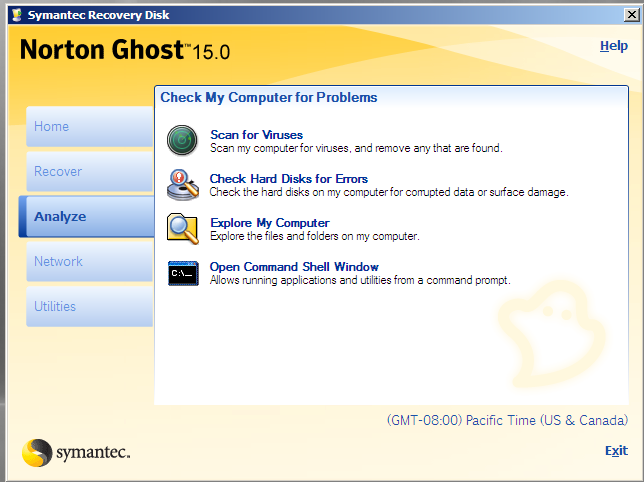This screenshot has width=644, height=482.
Task: Click the Exit link
Action: coord(616,451)
